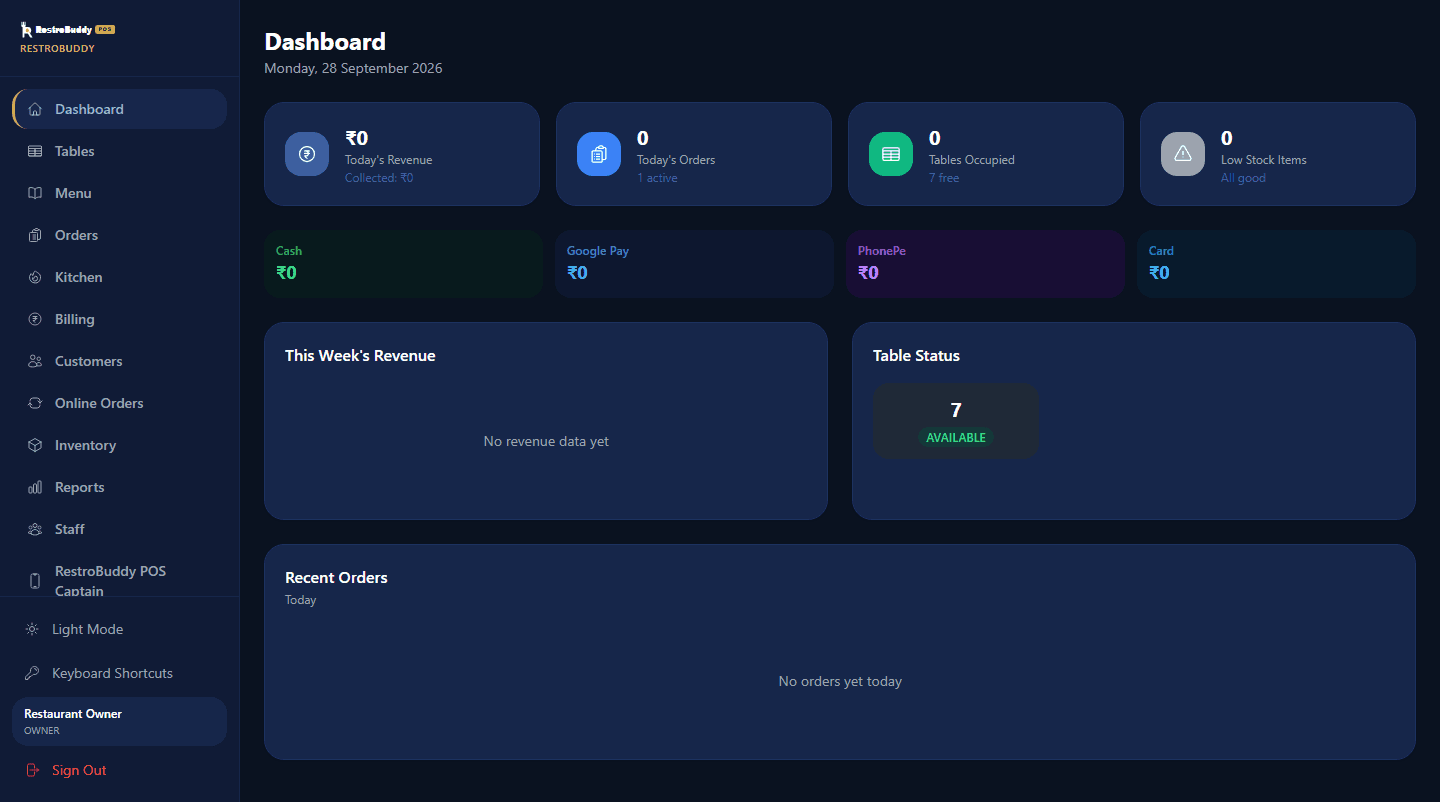Click the '1 active' orders link

pyautogui.click(x=657, y=178)
